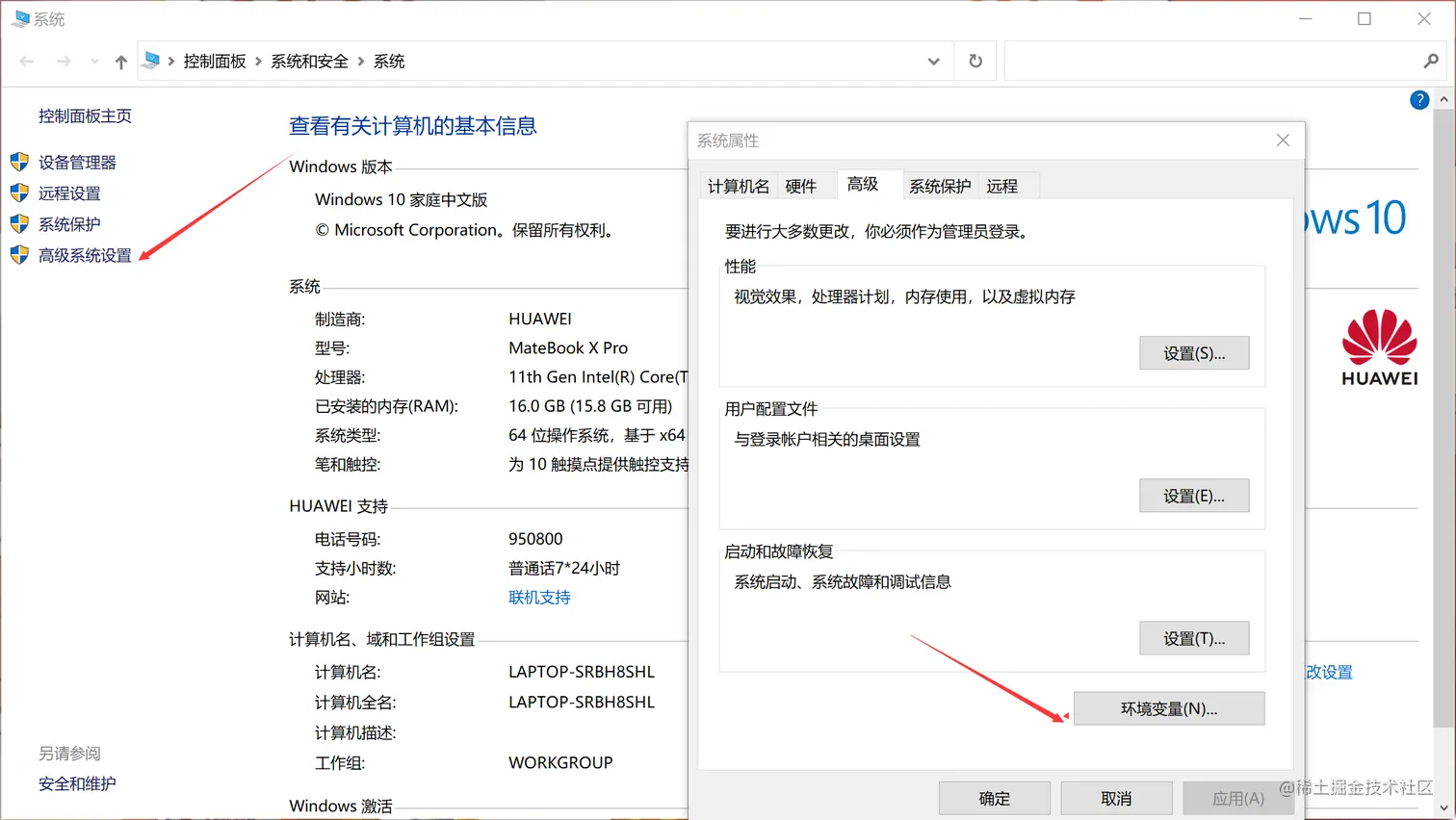The image size is (1456, 820).
Task: Open 设备管理器 link
Action: (77, 163)
